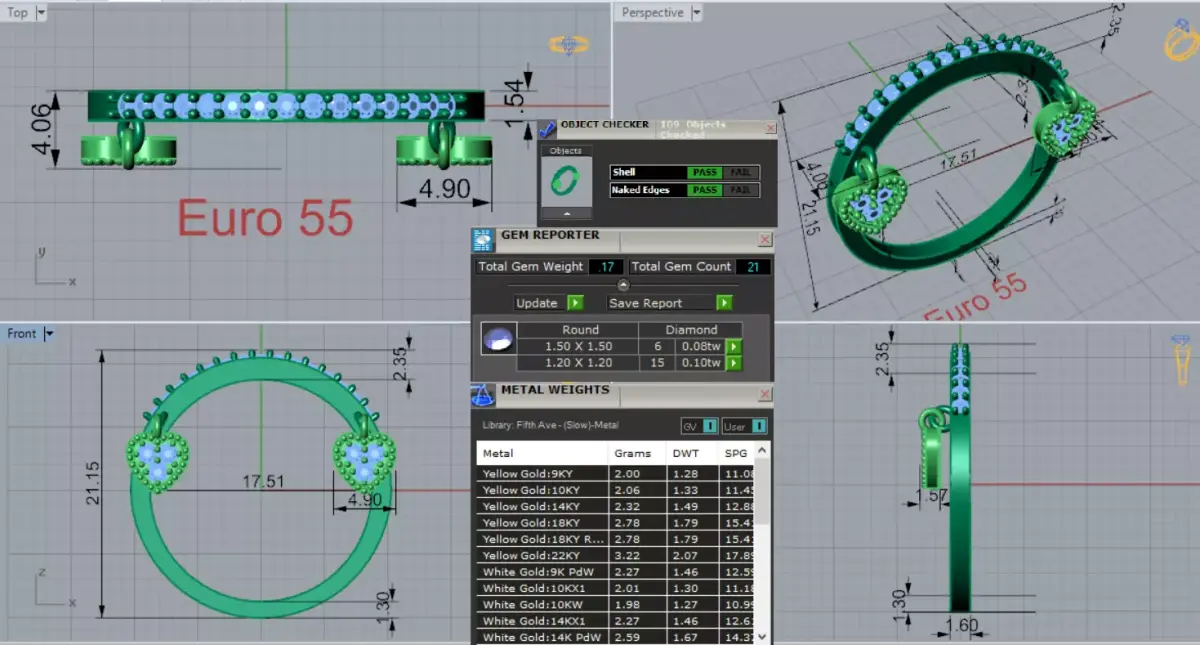Collapse the Gem Reporter section with round arrow
The height and width of the screenshot is (645, 1200).
click(x=622, y=285)
